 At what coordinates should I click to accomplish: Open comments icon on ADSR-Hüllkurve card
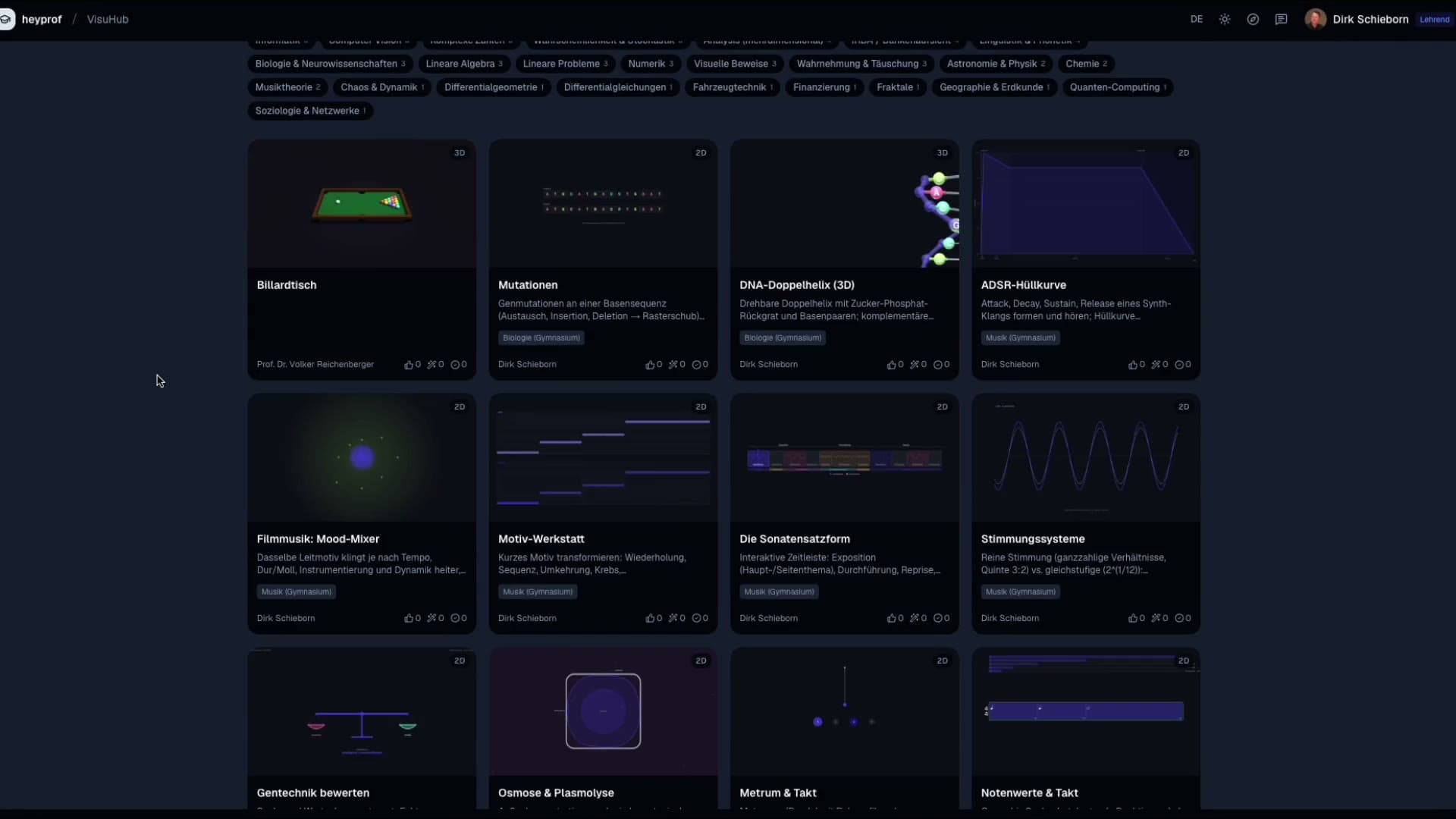click(x=1179, y=365)
